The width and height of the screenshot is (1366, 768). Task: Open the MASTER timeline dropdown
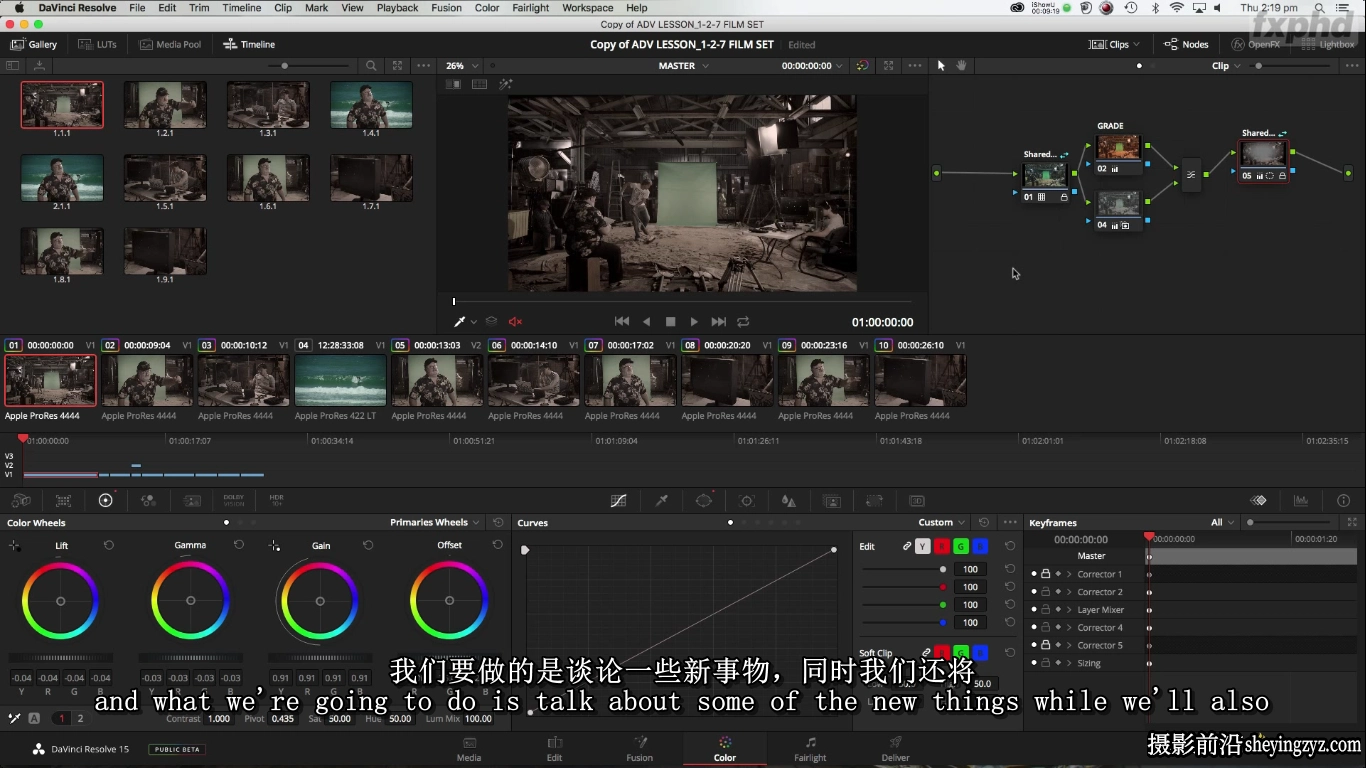[x=684, y=66]
